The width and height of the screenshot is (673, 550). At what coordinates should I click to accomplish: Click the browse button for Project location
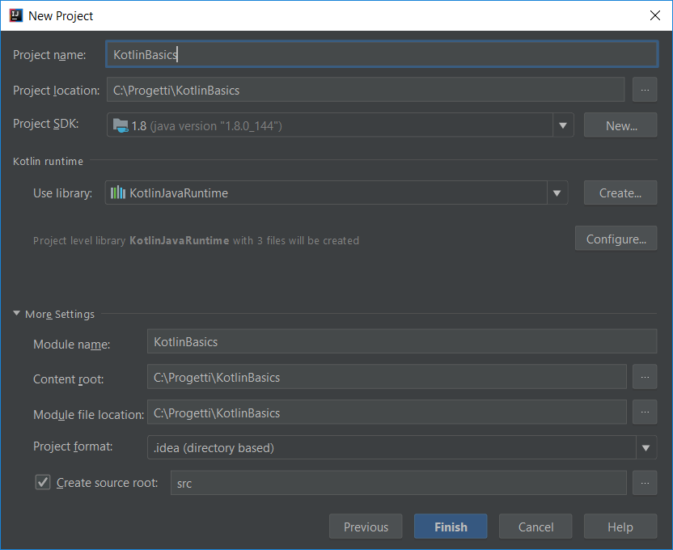[644, 90]
